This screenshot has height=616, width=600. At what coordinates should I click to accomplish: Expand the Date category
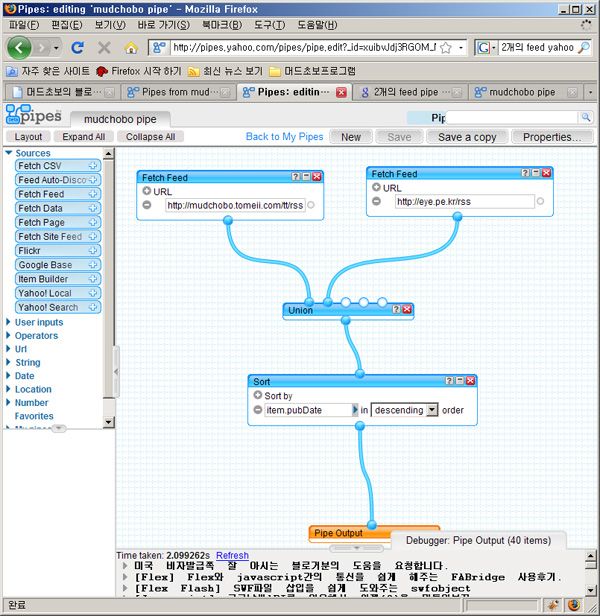click(x=8, y=376)
